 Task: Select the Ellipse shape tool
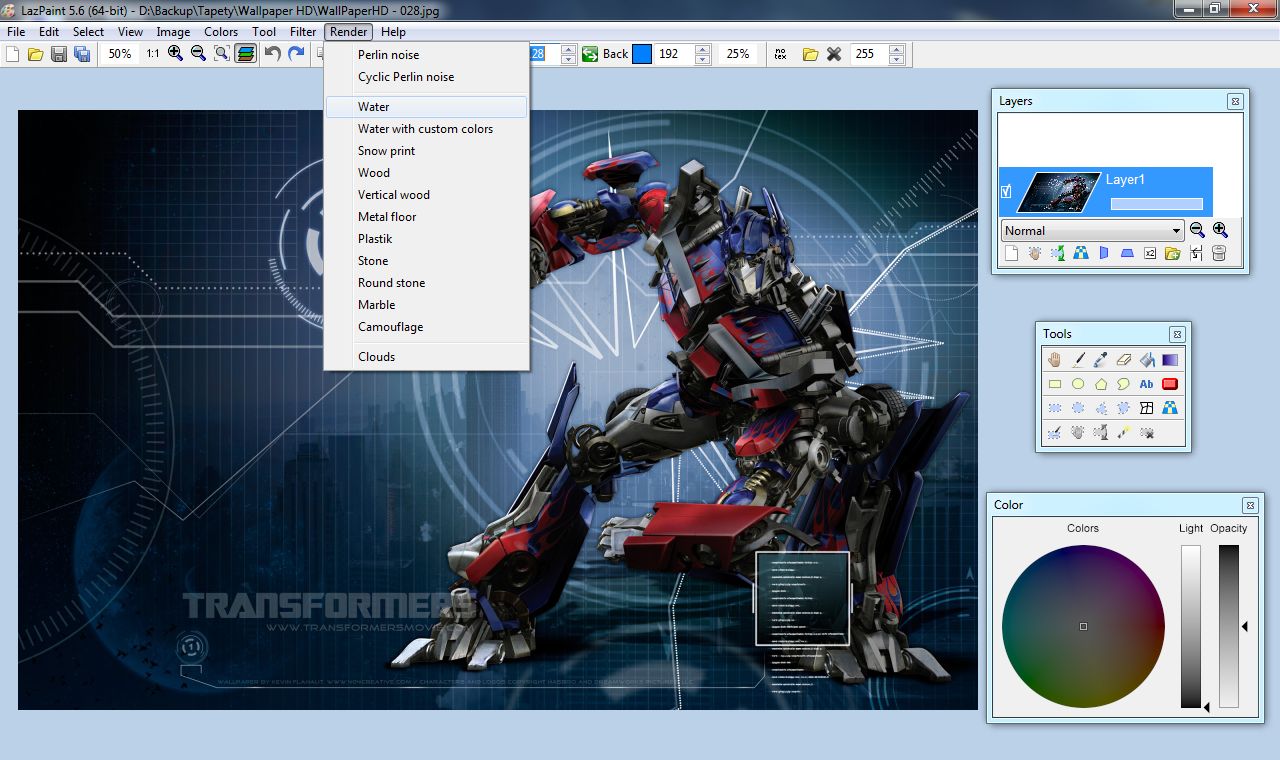pyautogui.click(x=1078, y=384)
